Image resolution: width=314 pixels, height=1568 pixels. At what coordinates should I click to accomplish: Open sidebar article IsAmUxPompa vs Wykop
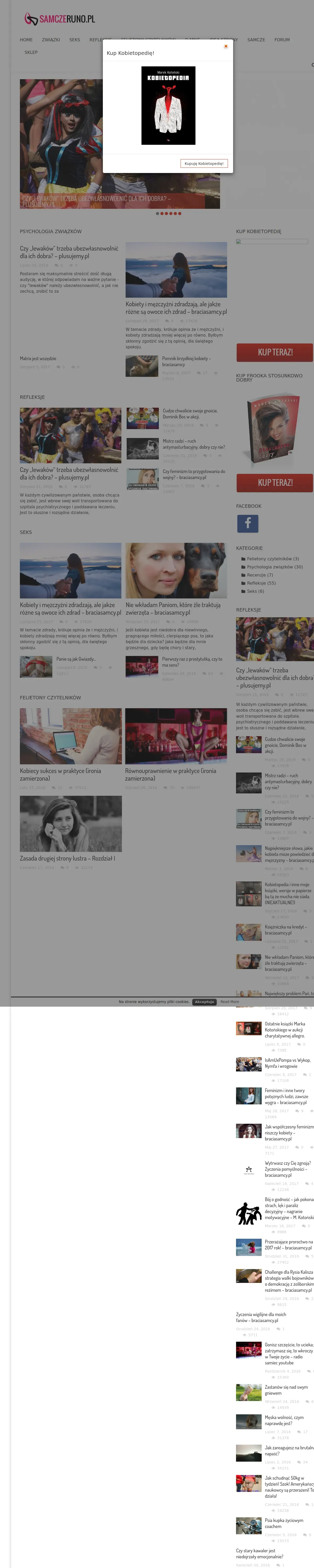[288, 1063]
